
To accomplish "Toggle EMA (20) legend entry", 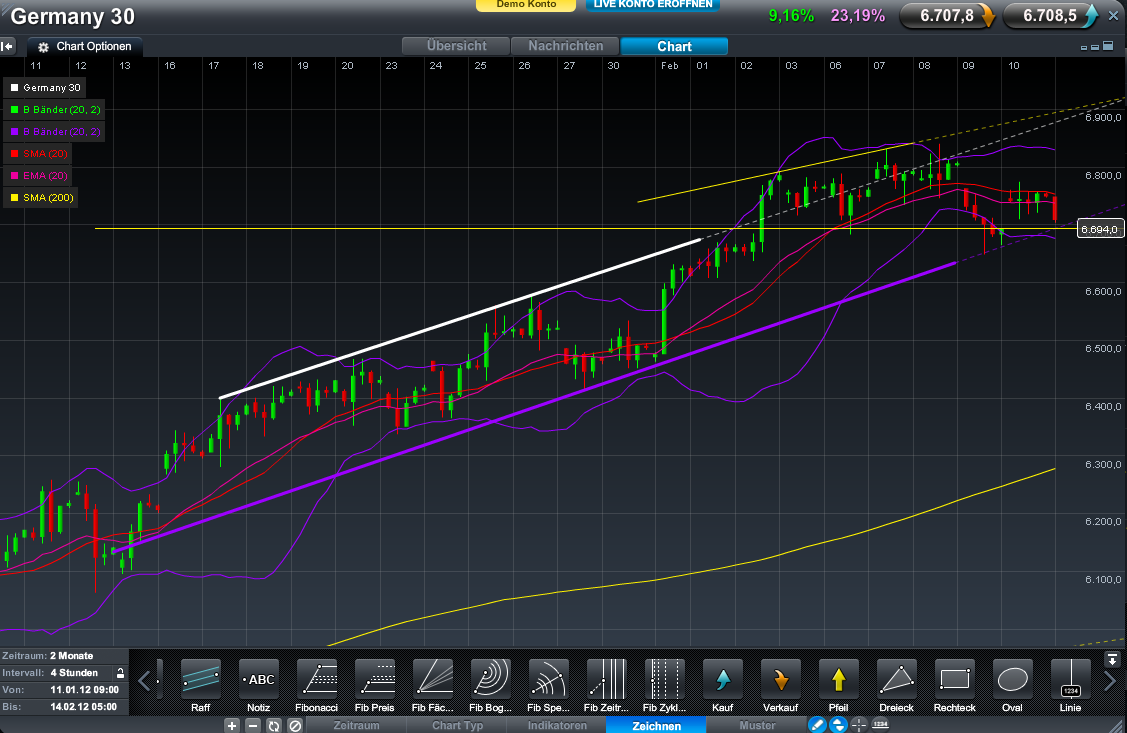I will click(39, 175).
